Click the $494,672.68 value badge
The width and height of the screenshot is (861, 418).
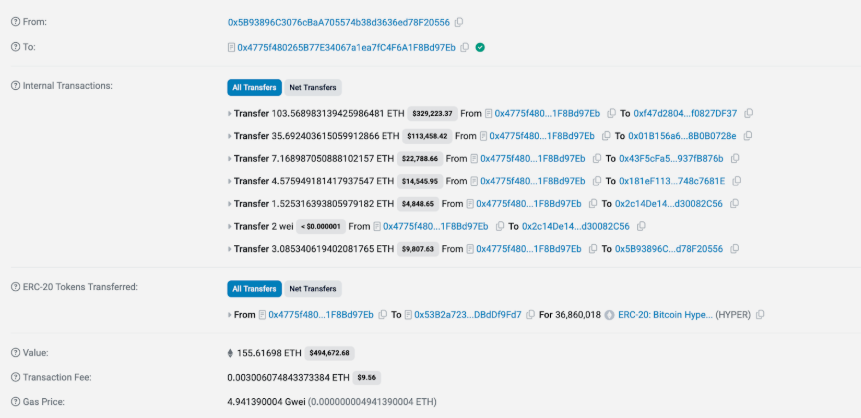(x=325, y=353)
